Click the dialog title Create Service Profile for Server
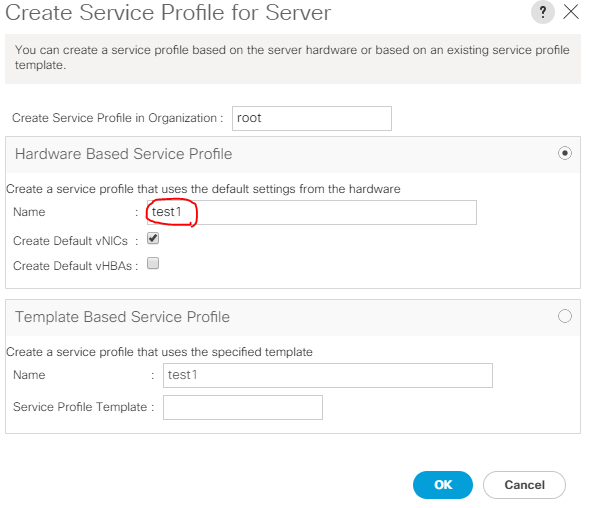 coord(168,12)
